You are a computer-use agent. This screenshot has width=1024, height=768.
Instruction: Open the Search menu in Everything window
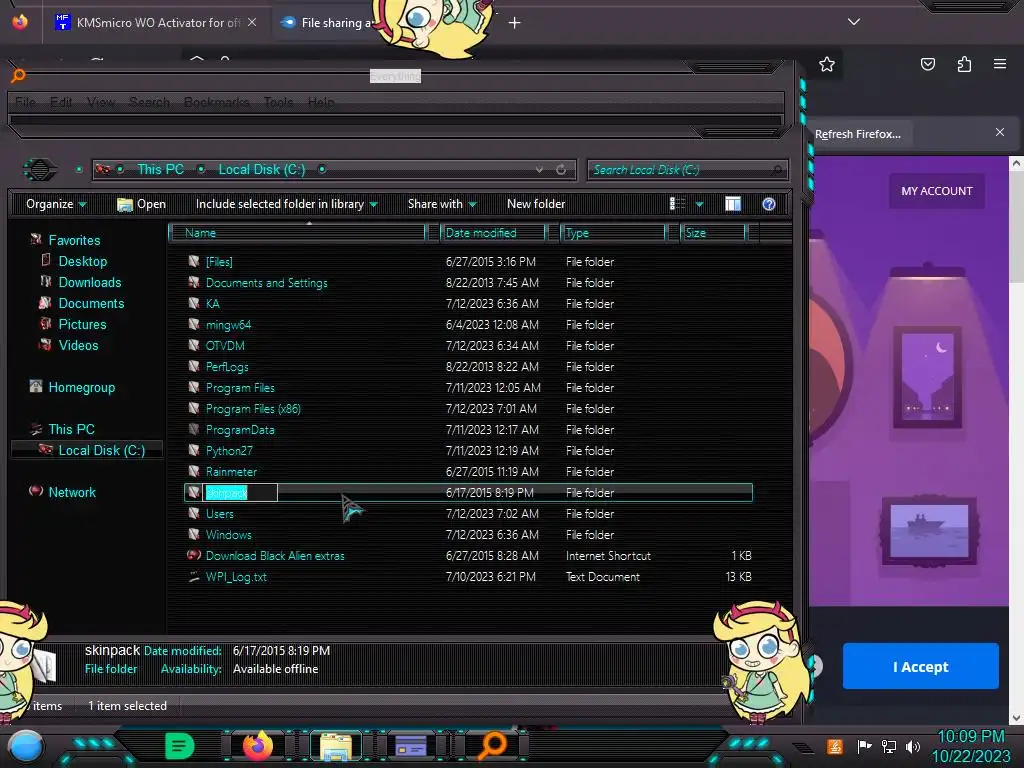click(149, 103)
